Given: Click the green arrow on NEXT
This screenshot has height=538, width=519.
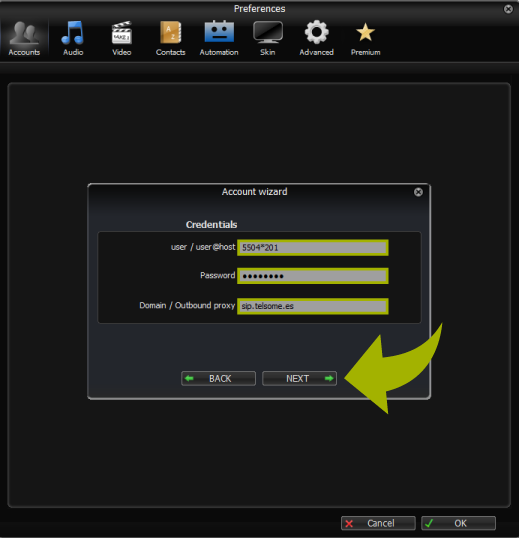Looking at the screenshot, I should point(329,378).
